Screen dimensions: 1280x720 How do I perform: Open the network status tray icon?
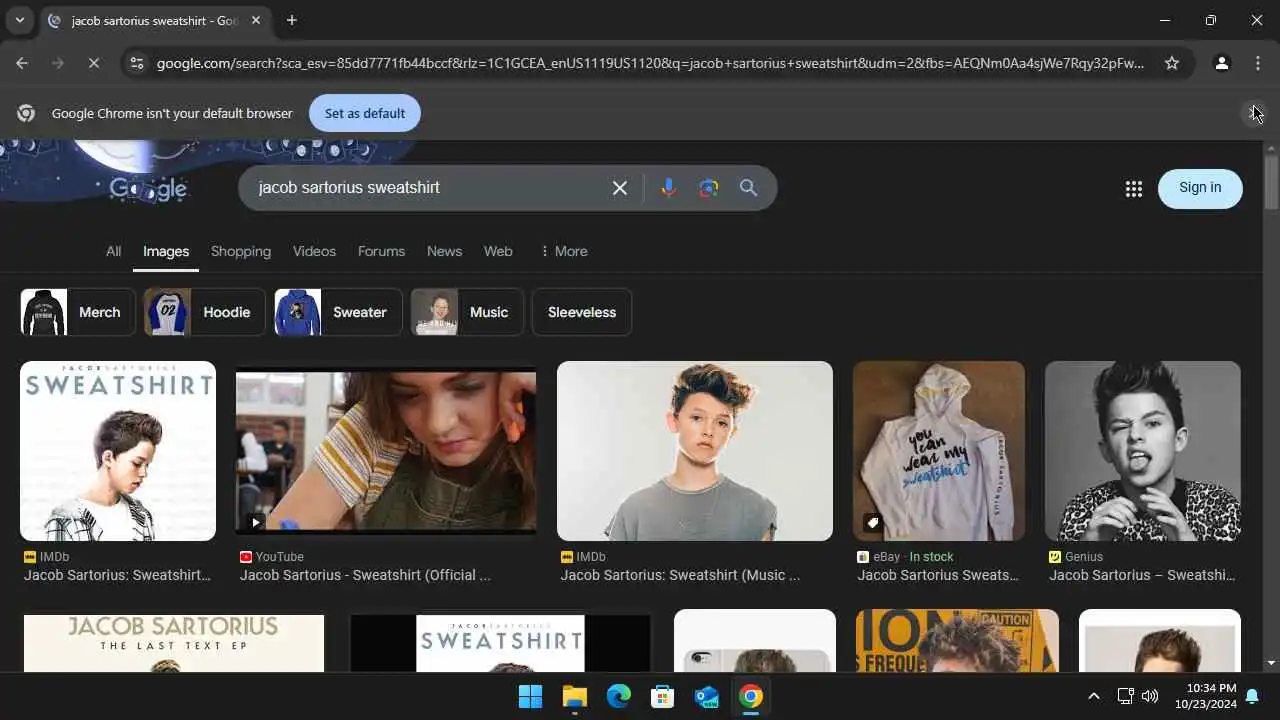(1125, 696)
